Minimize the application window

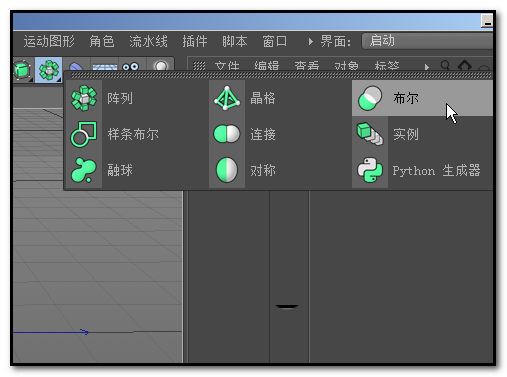(x=487, y=21)
